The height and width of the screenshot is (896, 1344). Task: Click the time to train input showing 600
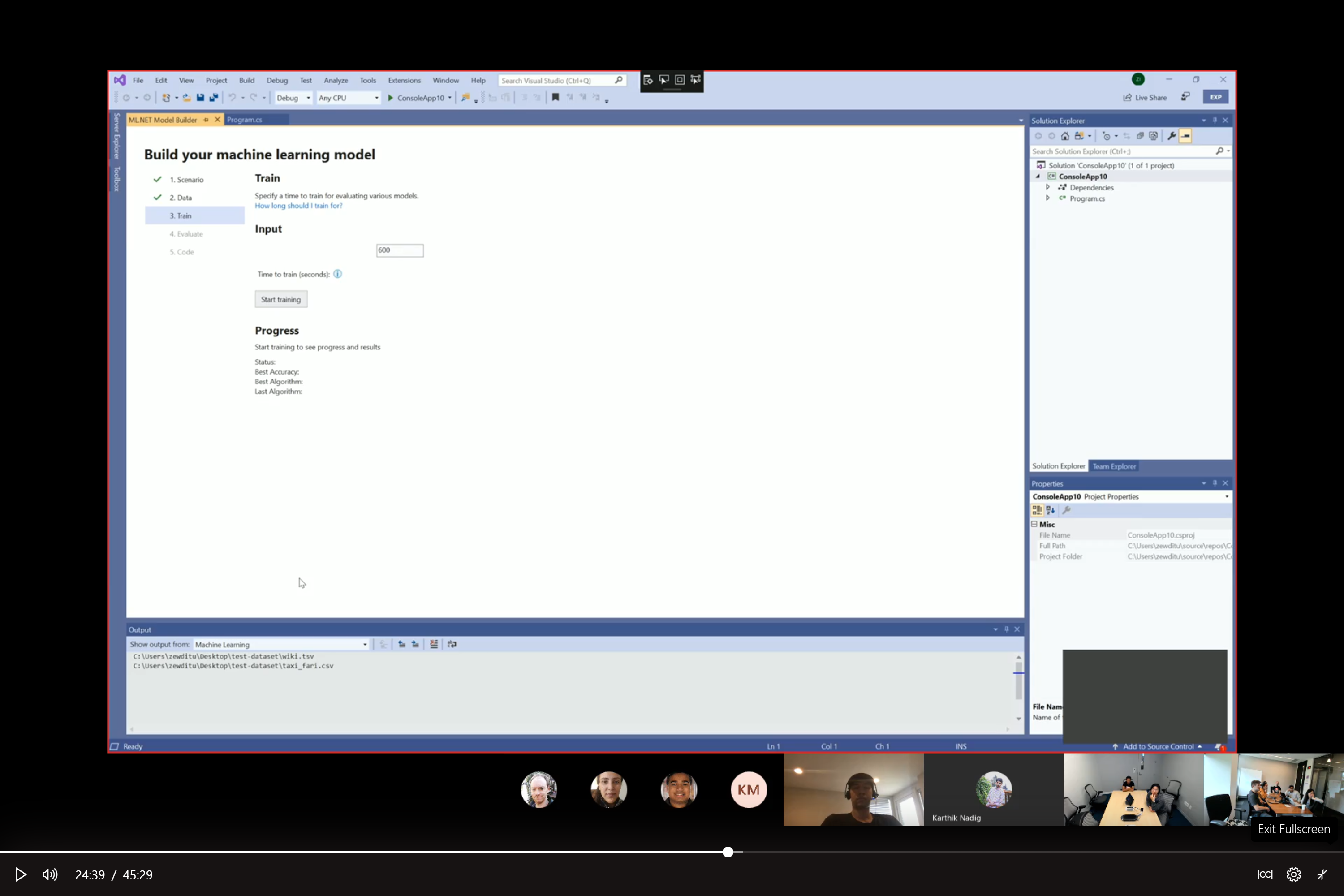(x=400, y=250)
